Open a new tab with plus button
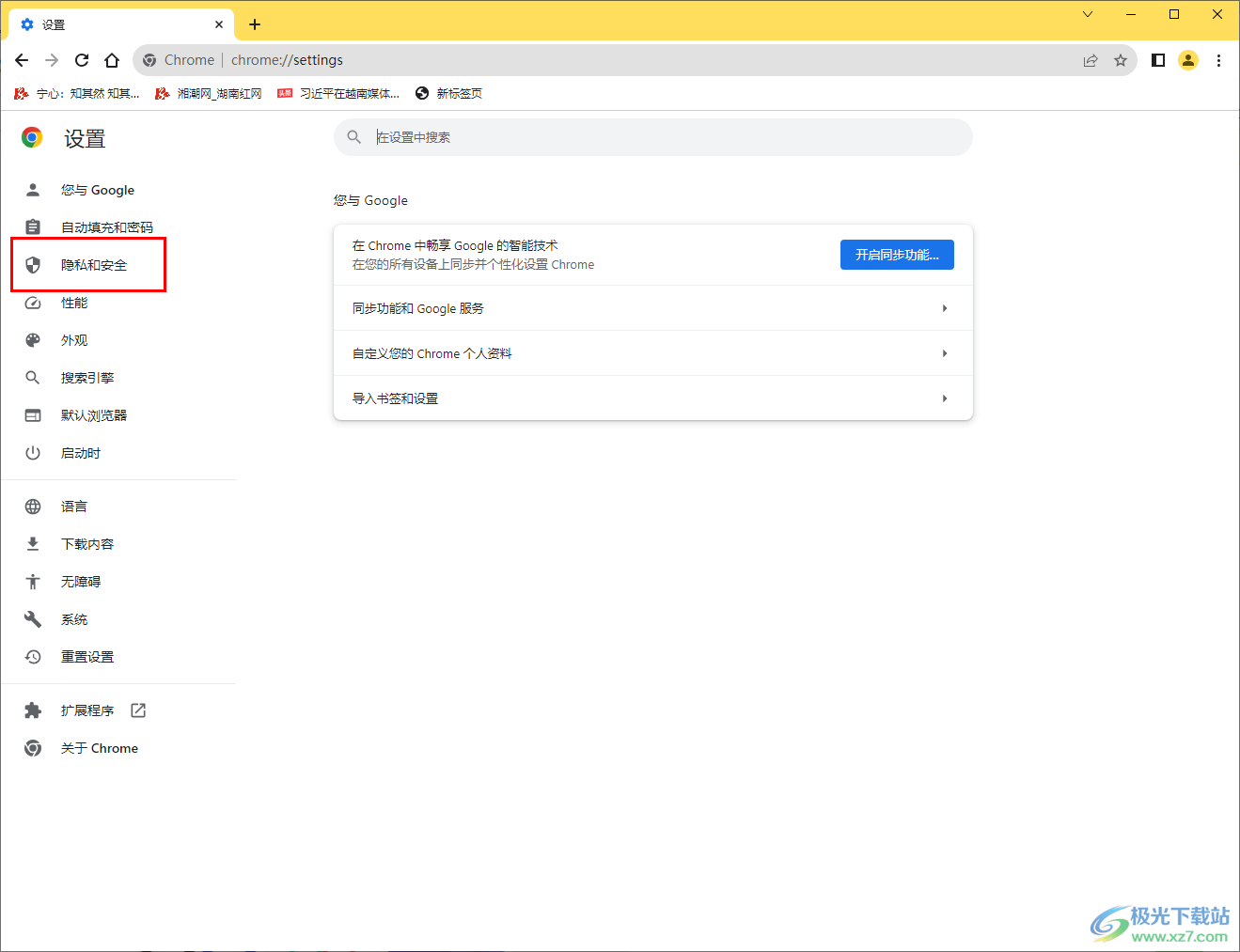Image resolution: width=1240 pixels, height=952 pixels. coord(255,24)
